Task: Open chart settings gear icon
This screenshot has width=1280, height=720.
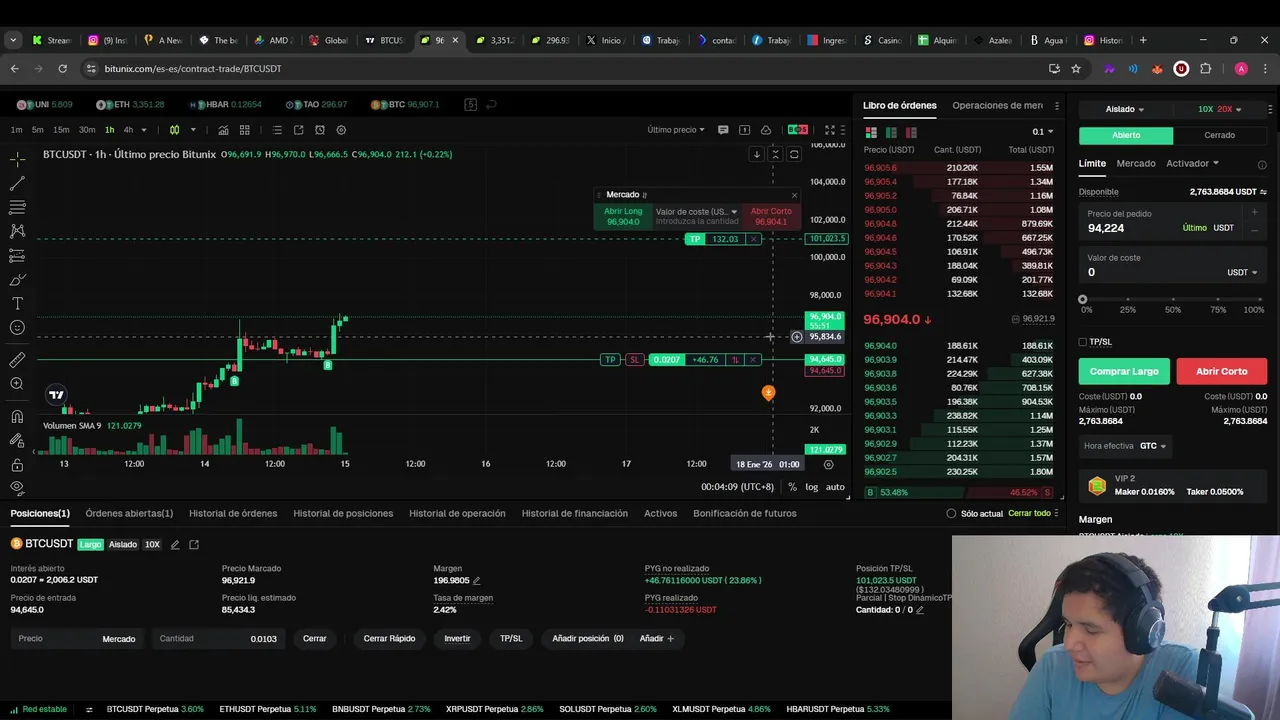Action: pos(341,130)
